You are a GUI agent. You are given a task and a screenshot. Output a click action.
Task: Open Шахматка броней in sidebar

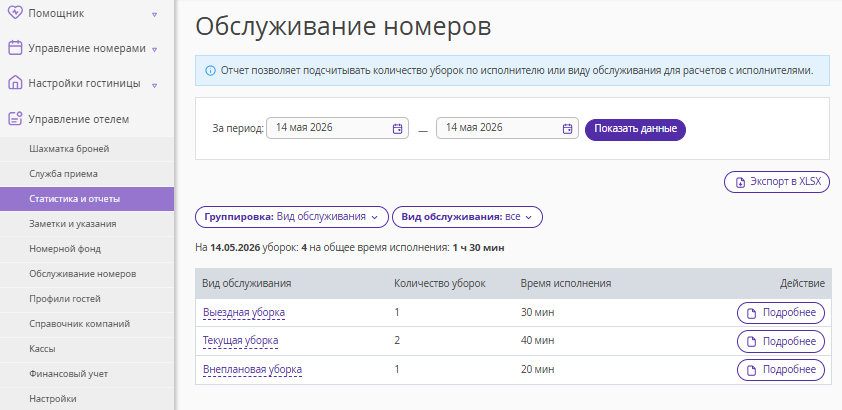tap(87, 149)
